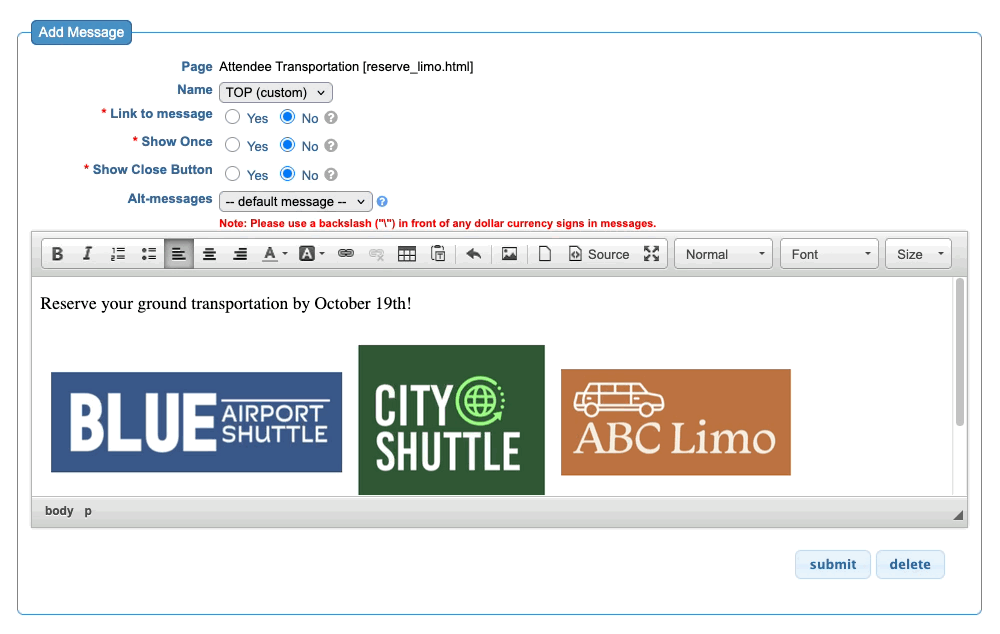The height and width of the screenshot is (634, 1000).
Task: Open the text color picker
Action: [x=275, y=254]
